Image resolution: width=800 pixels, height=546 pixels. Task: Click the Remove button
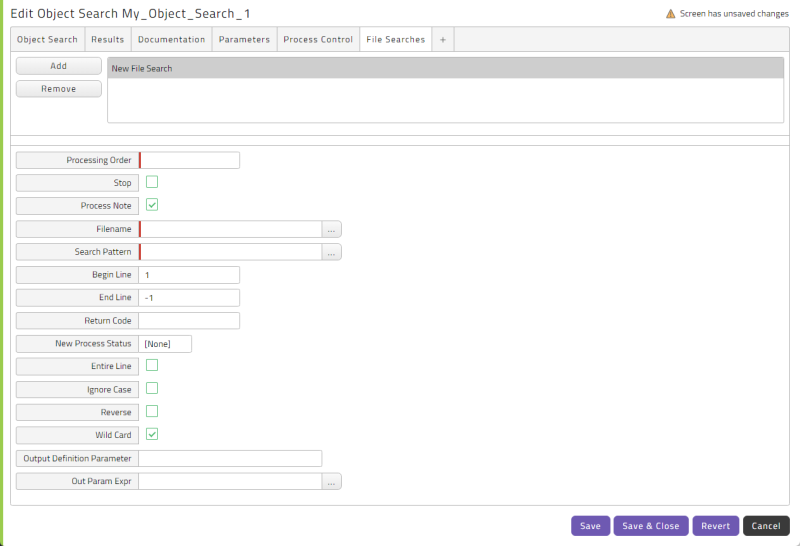pos(59,89)
